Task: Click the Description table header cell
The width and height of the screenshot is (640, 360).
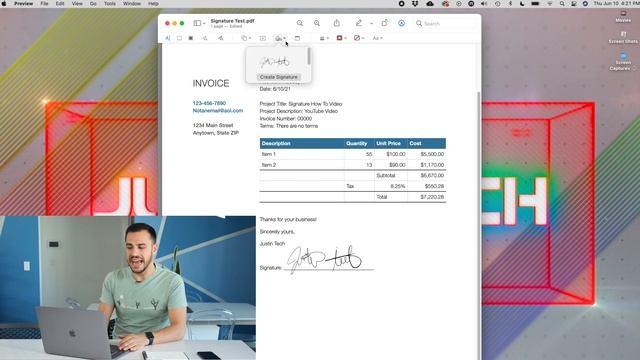Action: coord(302,143)
